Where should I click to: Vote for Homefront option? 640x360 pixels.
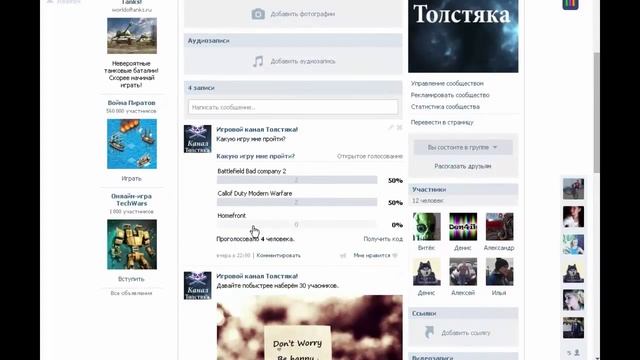coord(231,216)
